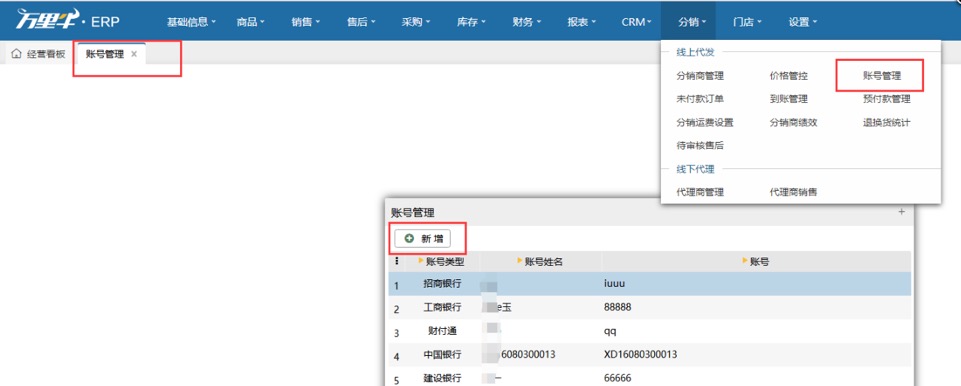Click the 新增 button

423,238
